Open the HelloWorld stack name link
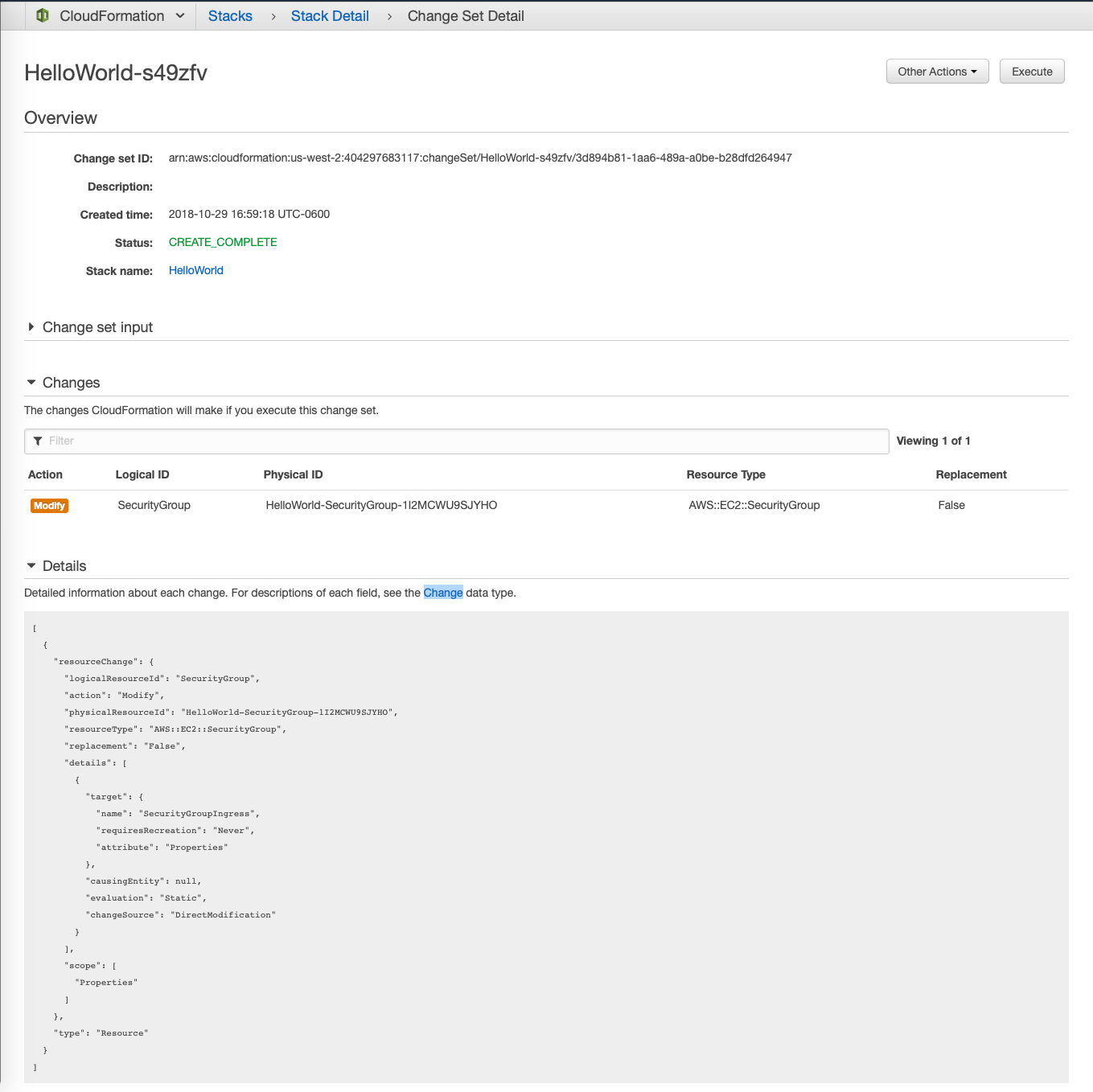The image size is (1093, 1092). pos(196,270)
